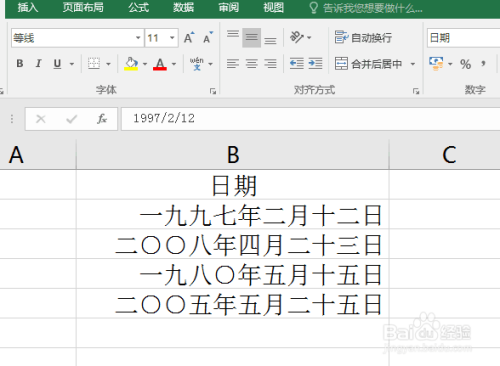
Task: Decrease indent icon
Action: (x=297, y=63)
